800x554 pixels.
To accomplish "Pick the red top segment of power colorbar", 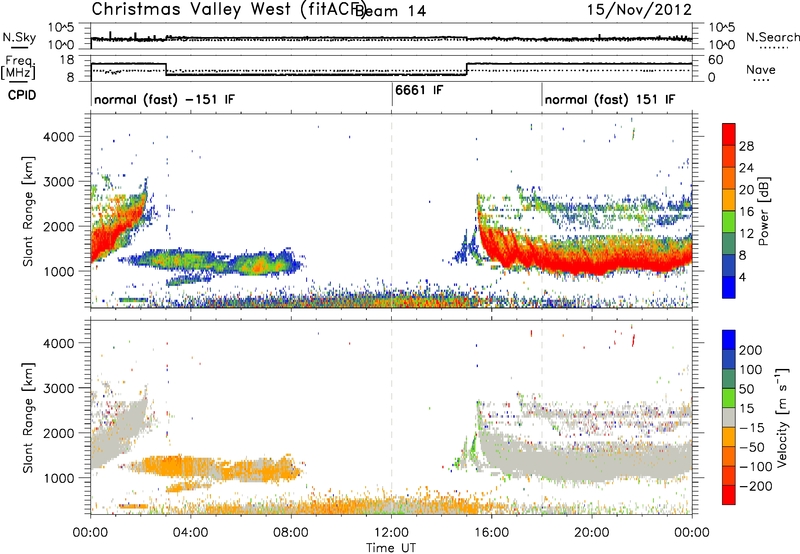I will (729, 135).
